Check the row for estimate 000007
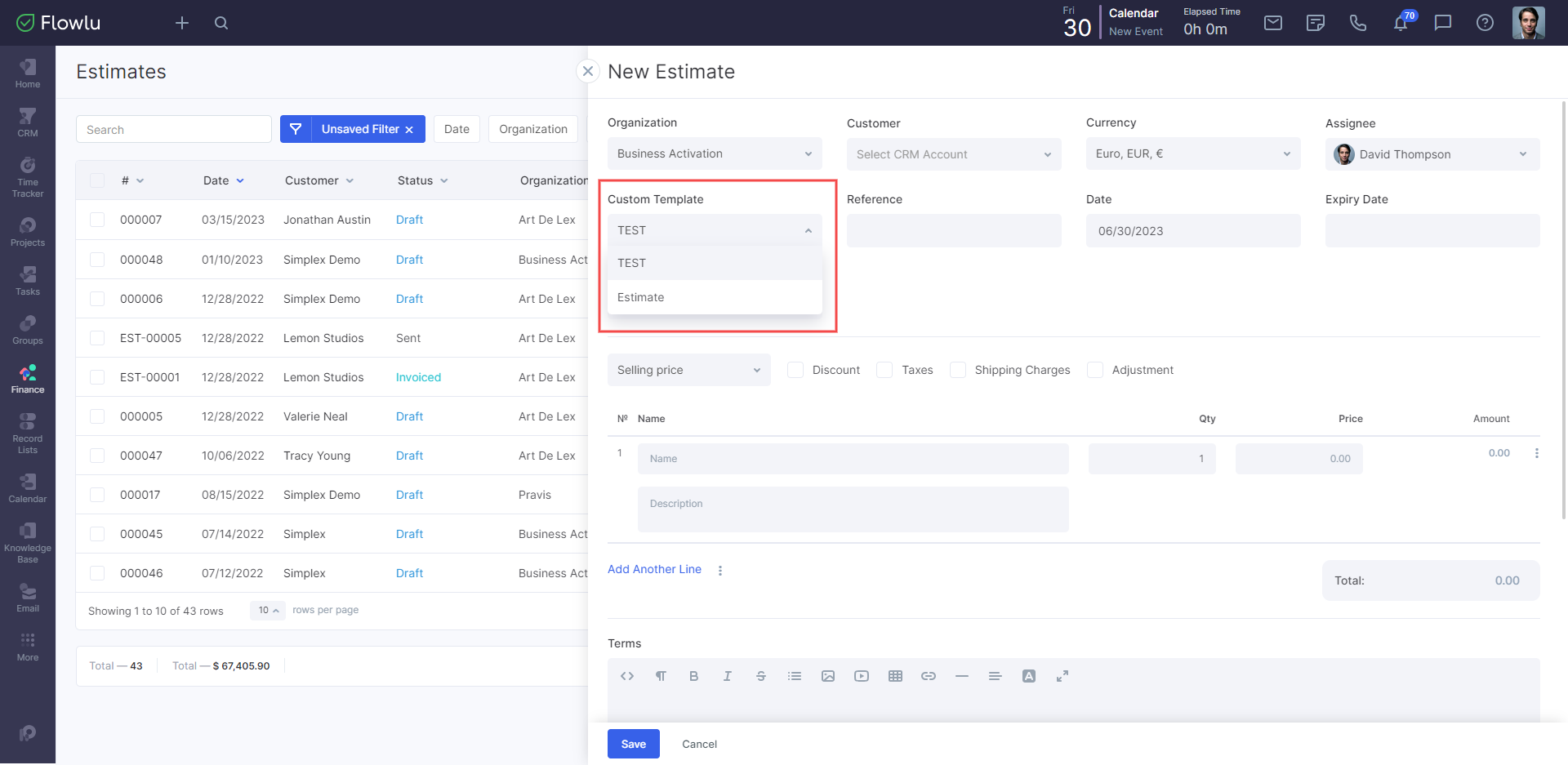Image resolution: width=1568 pixels, height=765 pixels. point(97,220)
